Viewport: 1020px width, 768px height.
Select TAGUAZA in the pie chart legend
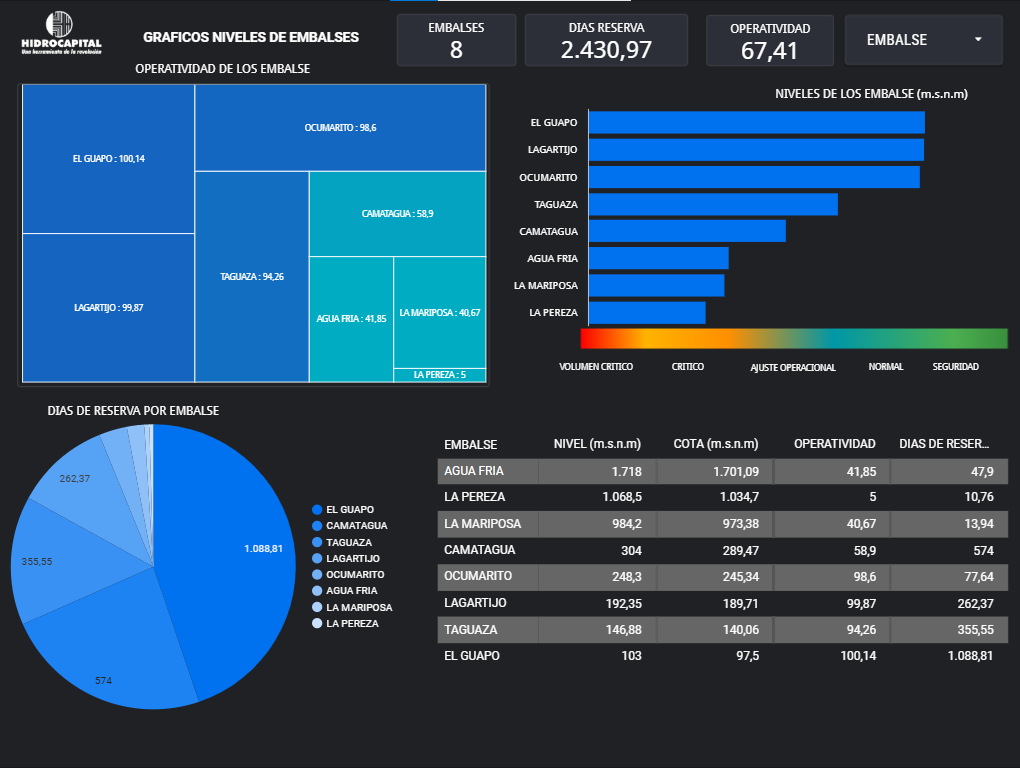348,542
